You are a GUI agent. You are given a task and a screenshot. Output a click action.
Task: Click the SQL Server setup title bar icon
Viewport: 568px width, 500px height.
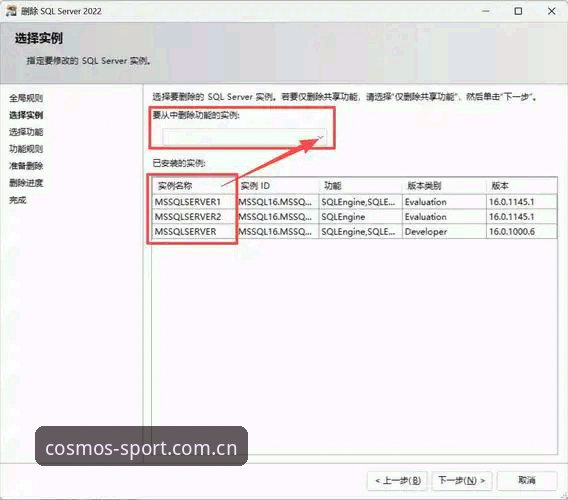(11, 11)
